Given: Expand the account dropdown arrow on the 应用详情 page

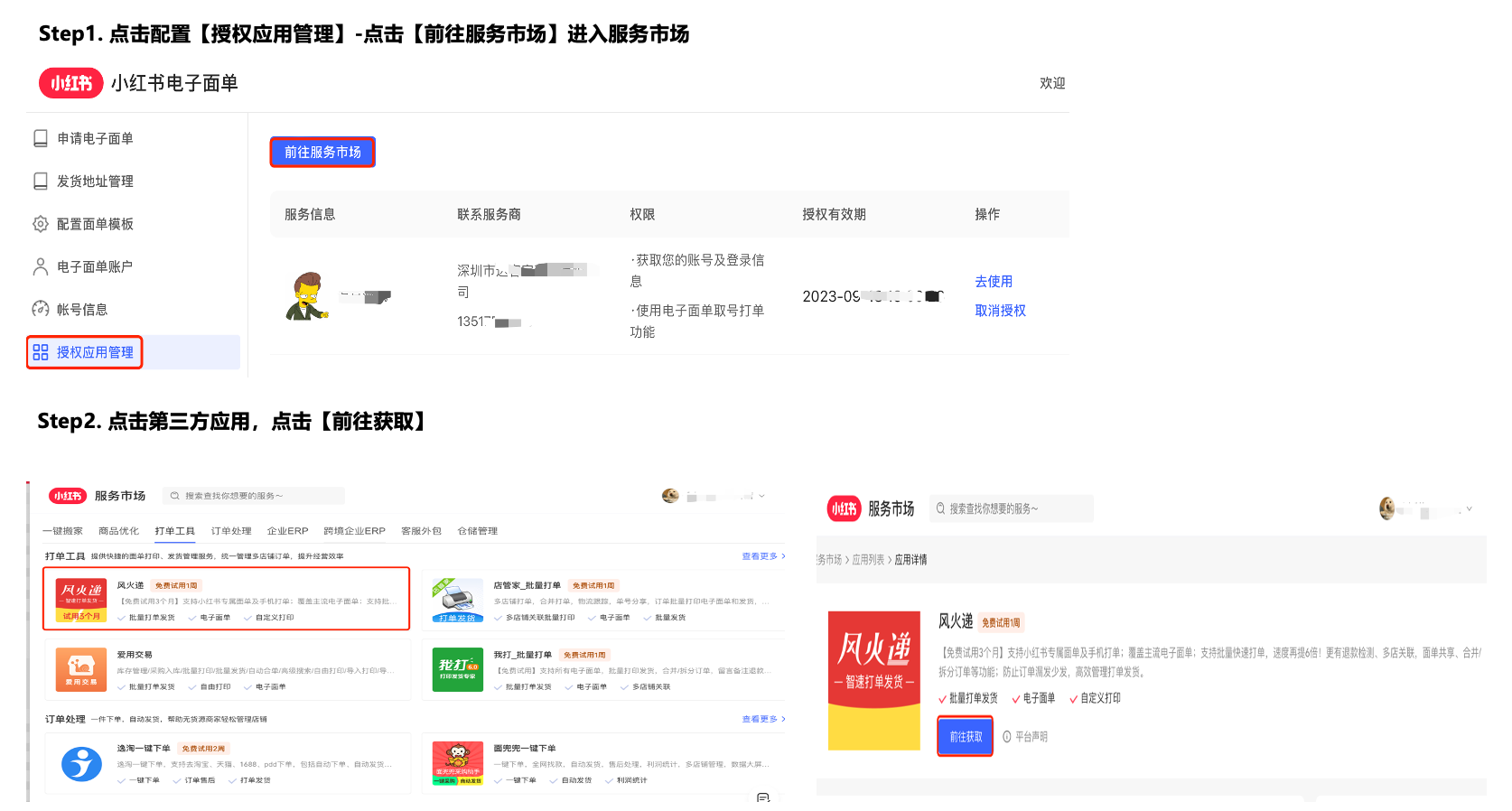Looking at the screenshot, I should point(1470,508).
